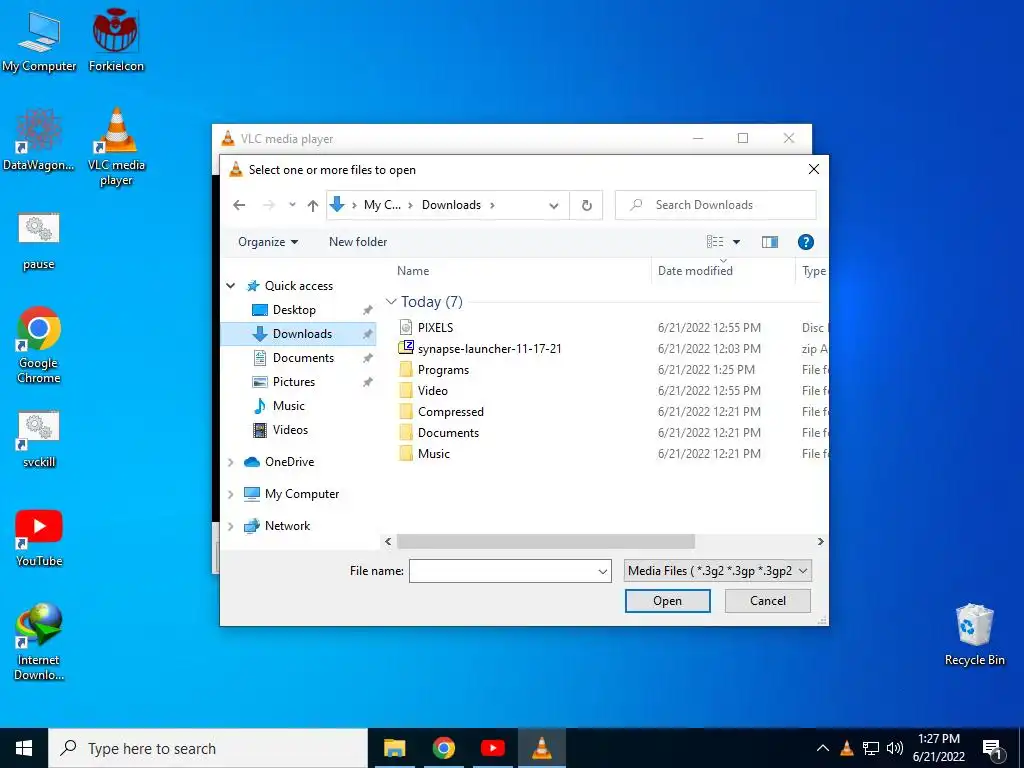This screenshot has height=768, width=1024.
Task: Open the Media Files type filter dropdown
Action: click(718, 571)
